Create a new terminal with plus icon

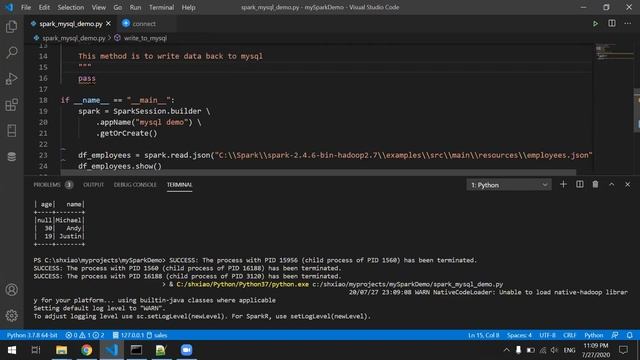(x=563, y=184)
